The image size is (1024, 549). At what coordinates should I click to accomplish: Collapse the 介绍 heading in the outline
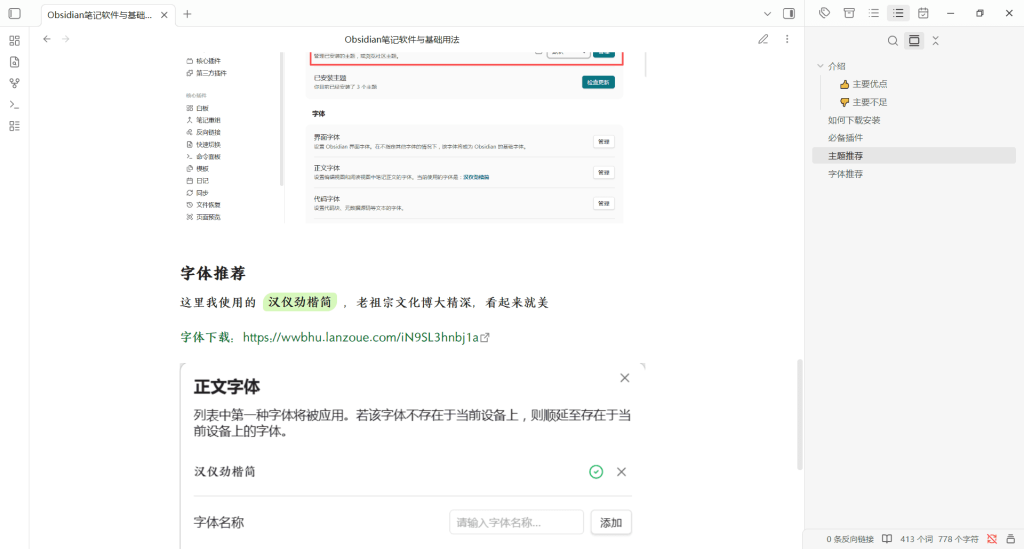point(821,66)
